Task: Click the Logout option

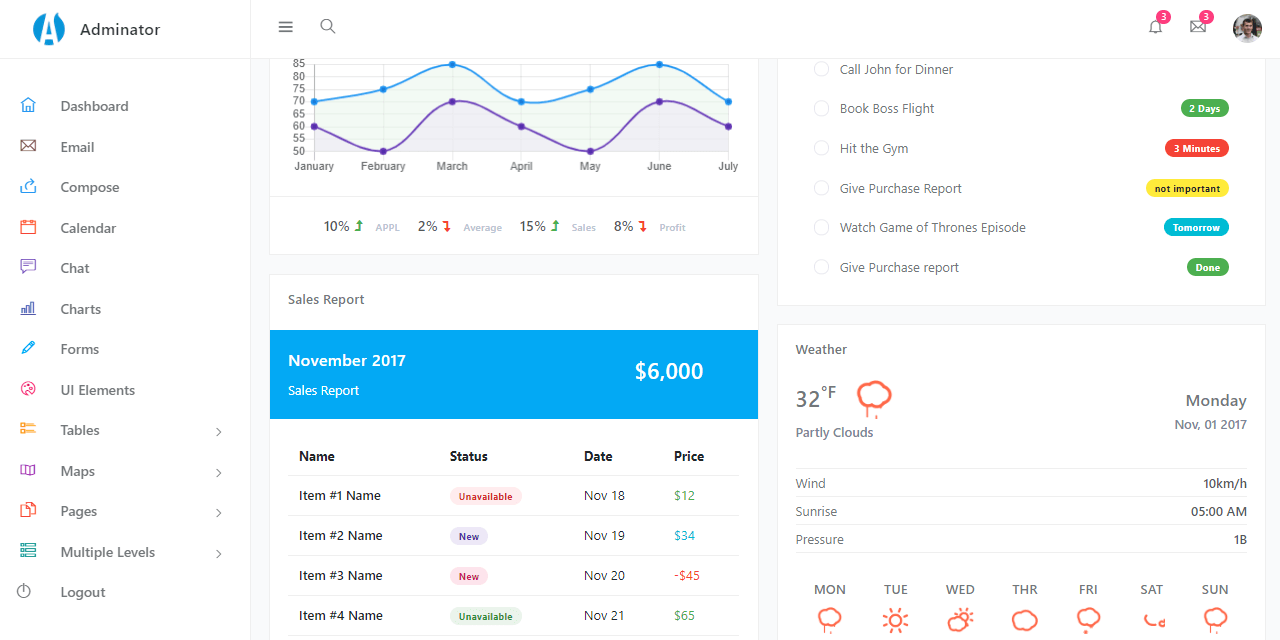Action: [x=82, y=591]
